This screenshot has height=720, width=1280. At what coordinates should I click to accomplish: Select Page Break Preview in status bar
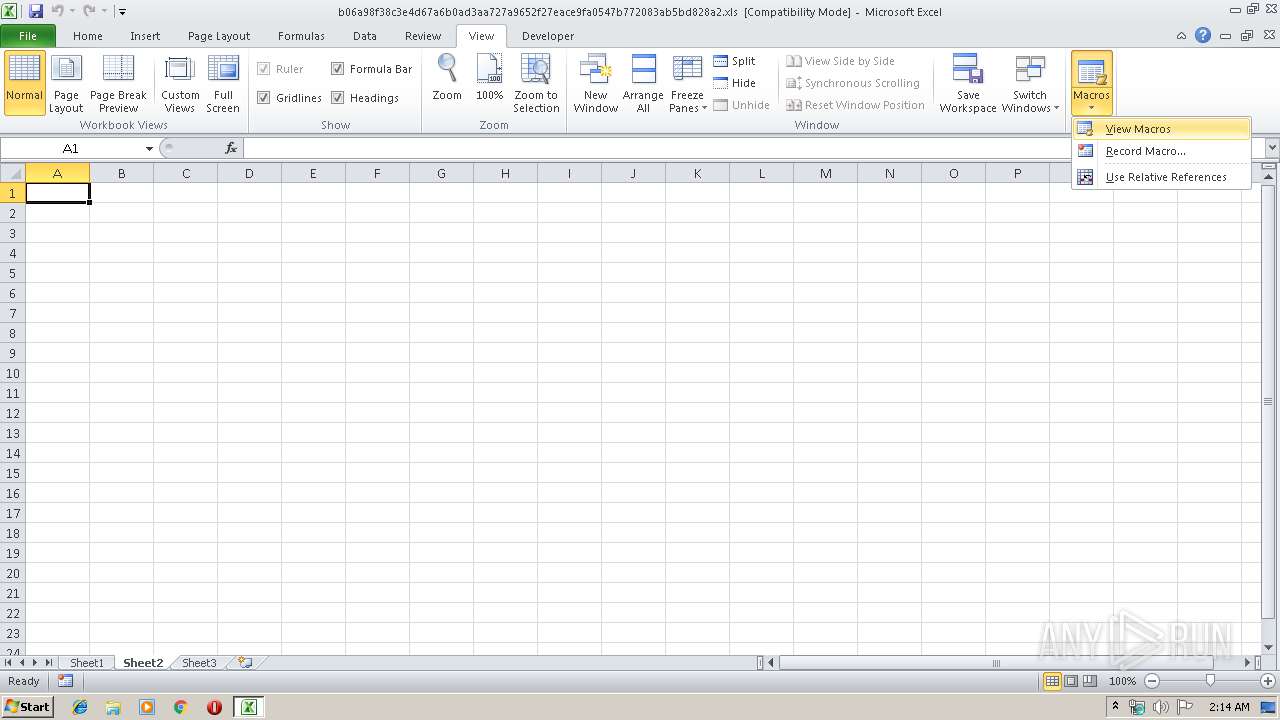point(1090,681)
